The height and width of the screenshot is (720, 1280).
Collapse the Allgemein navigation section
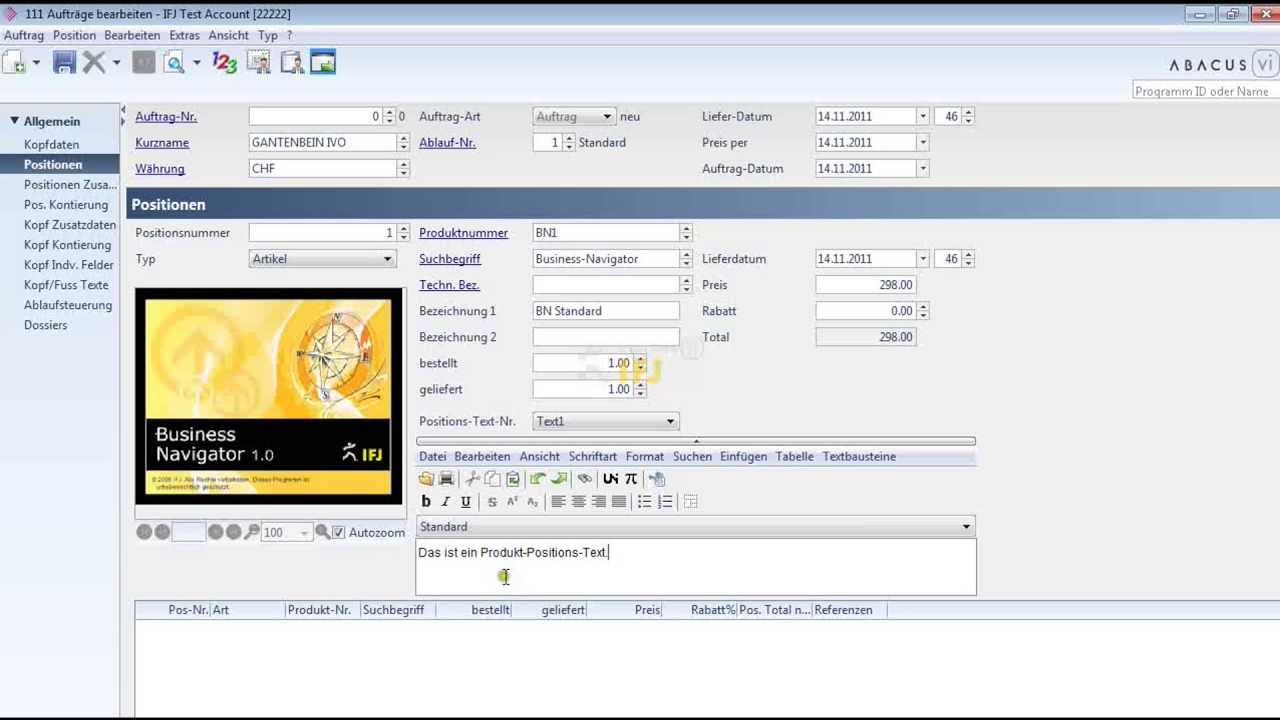coord(14,121)
